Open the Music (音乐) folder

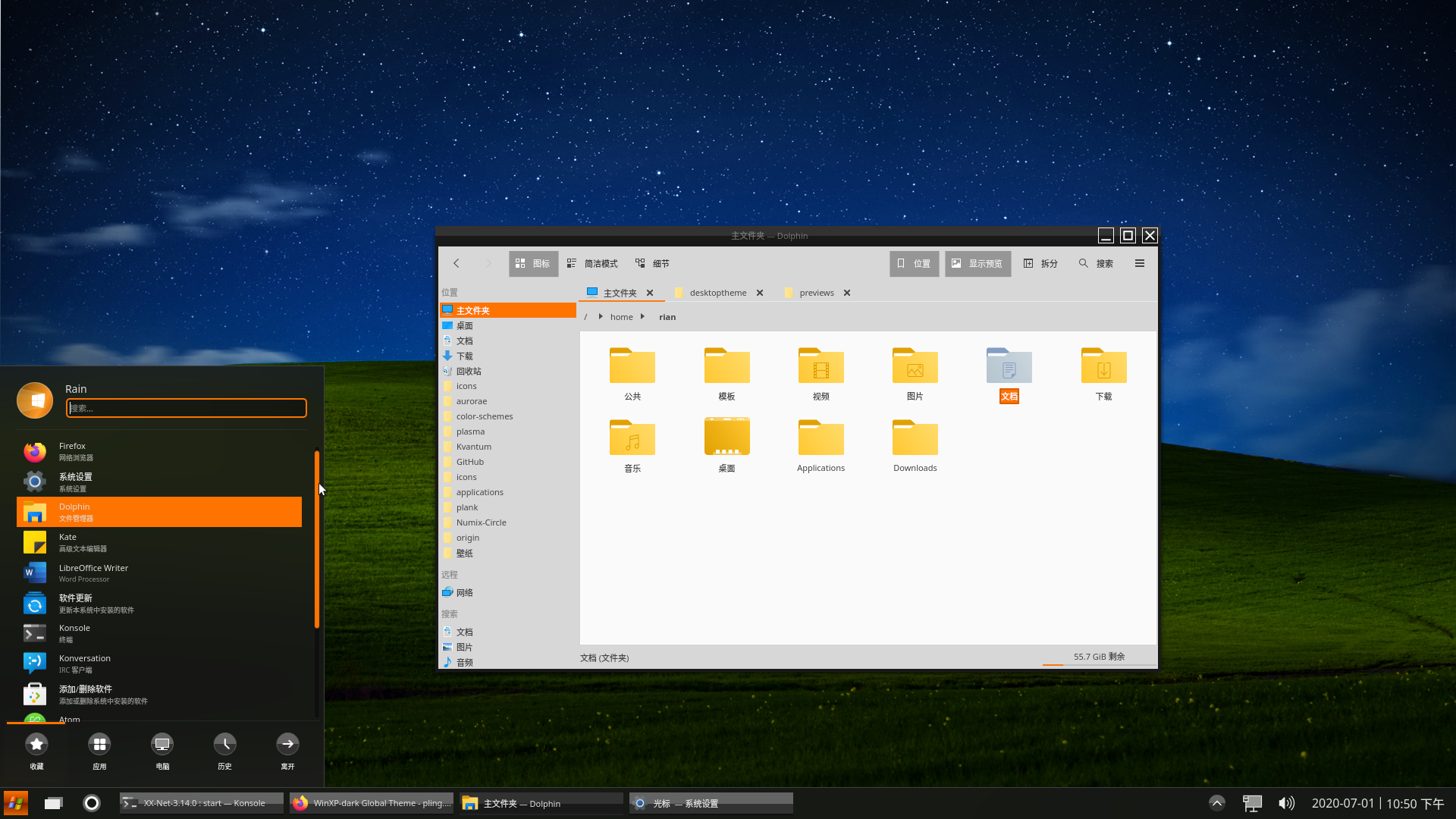pos(632,446)
